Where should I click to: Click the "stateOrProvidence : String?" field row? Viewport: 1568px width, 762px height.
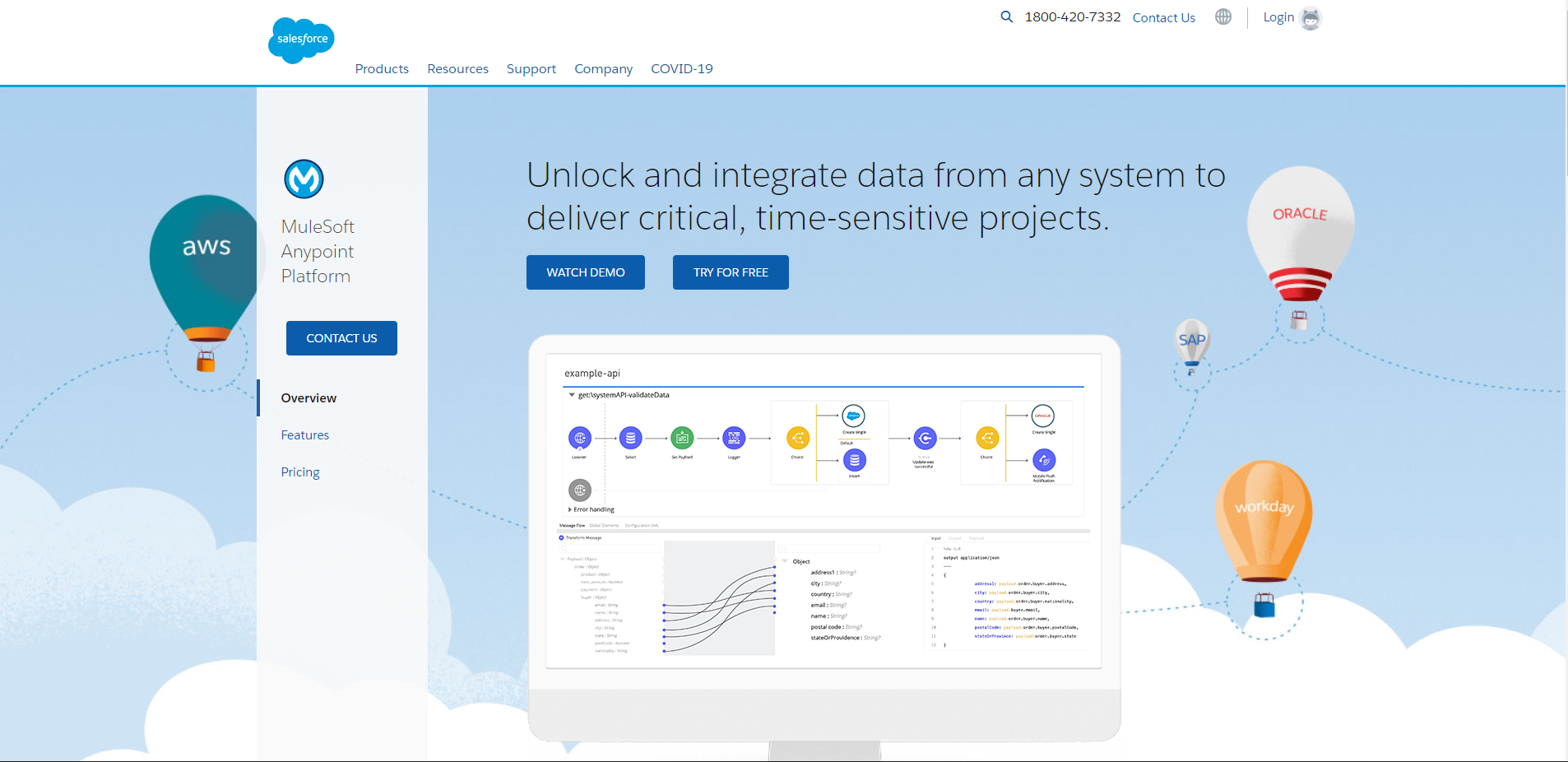click(x=846, y=638)
